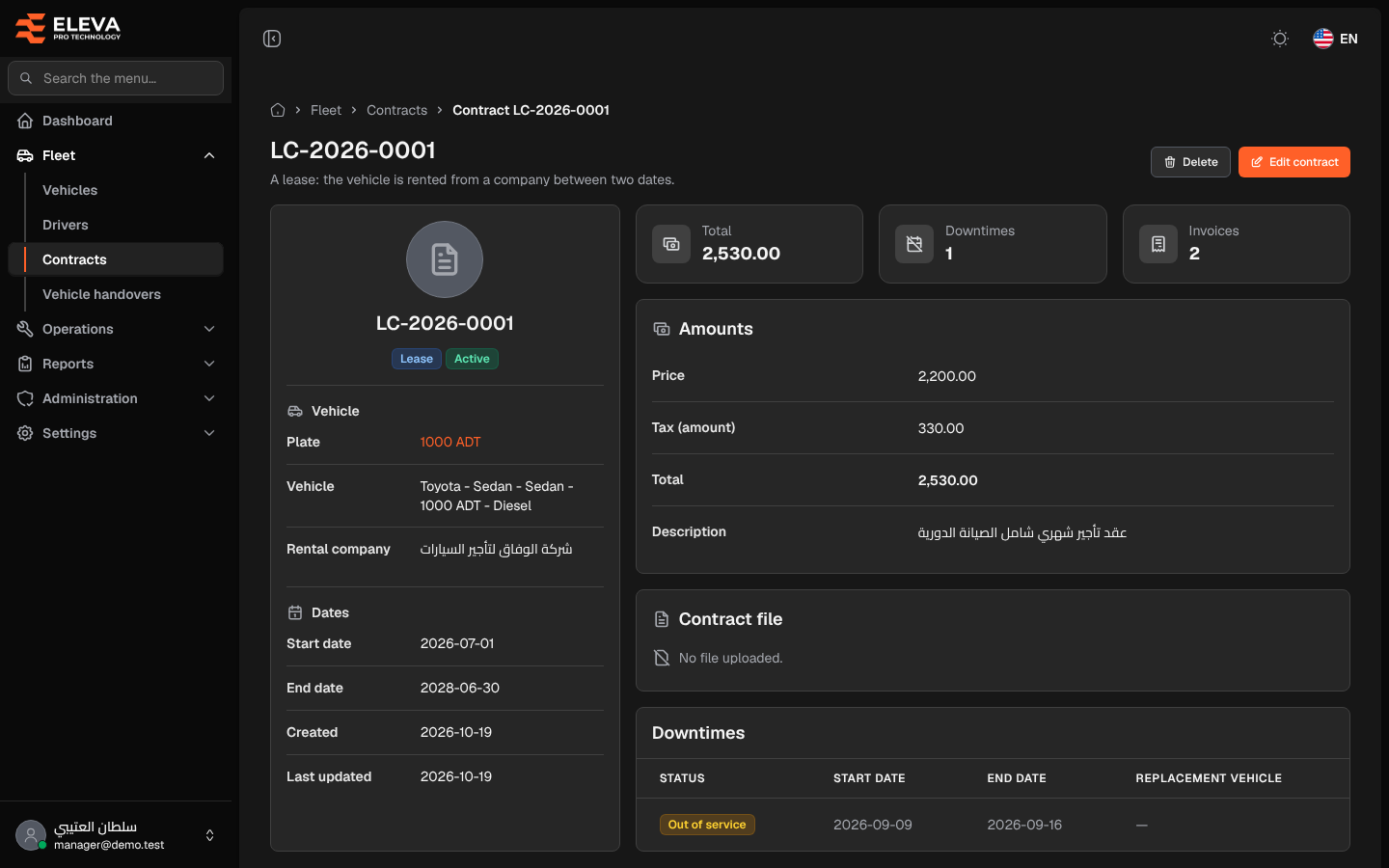This screenshot has height=868, width=1389.
Task: Click the Total card money icon
Action: click(x=671, y=244)
